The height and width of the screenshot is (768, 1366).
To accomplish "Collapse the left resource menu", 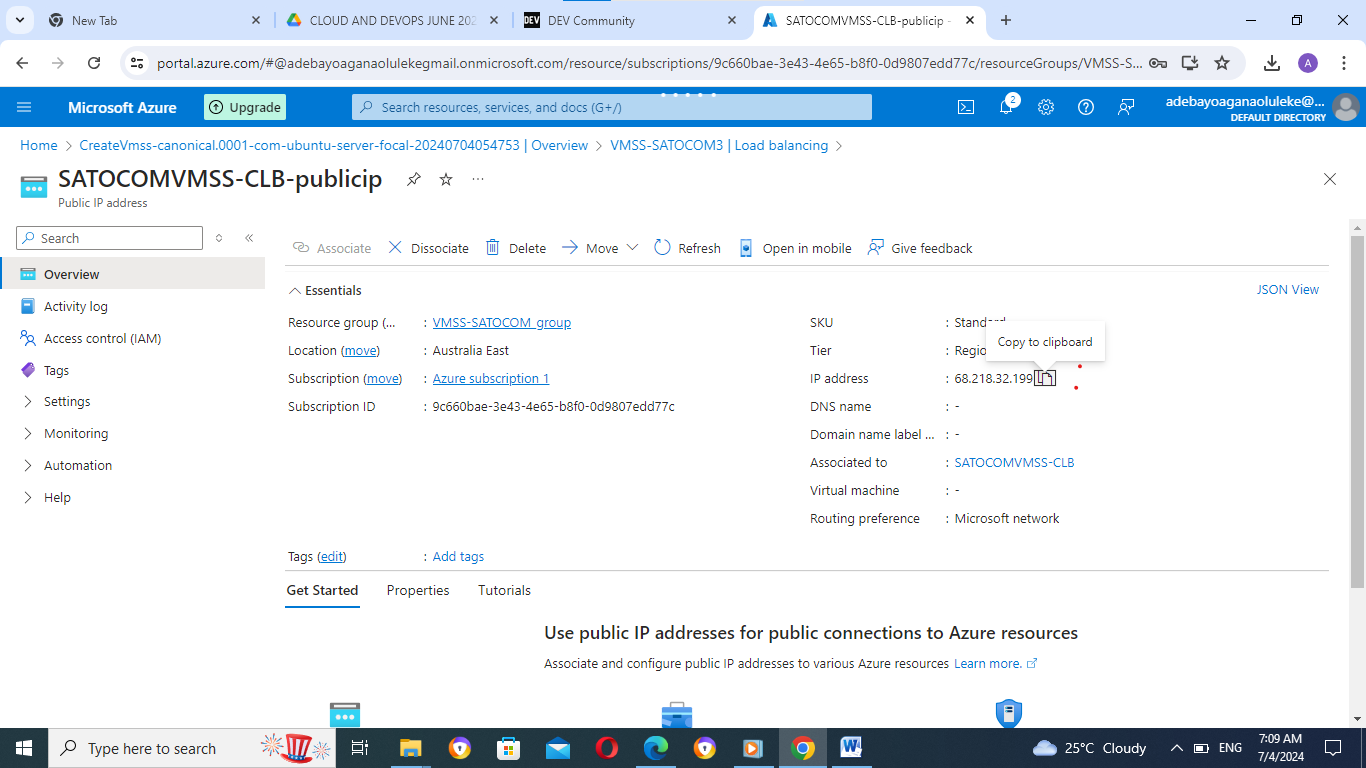I will coord(249,238).
